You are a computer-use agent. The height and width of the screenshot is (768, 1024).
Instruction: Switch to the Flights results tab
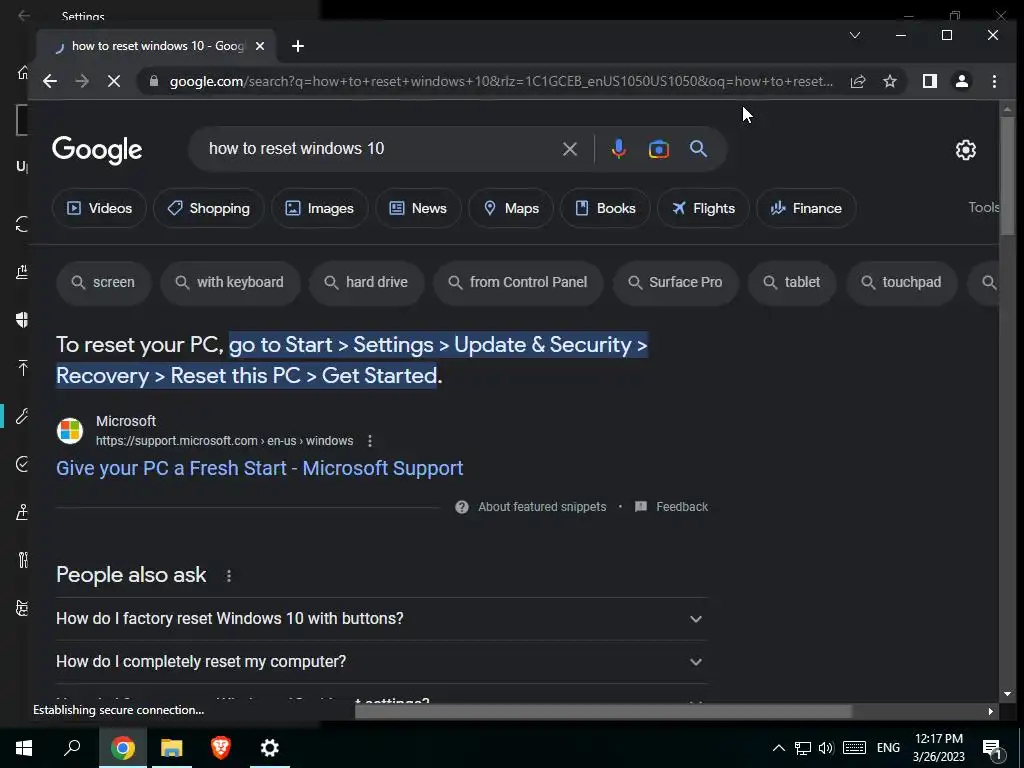tap(703, 208)
